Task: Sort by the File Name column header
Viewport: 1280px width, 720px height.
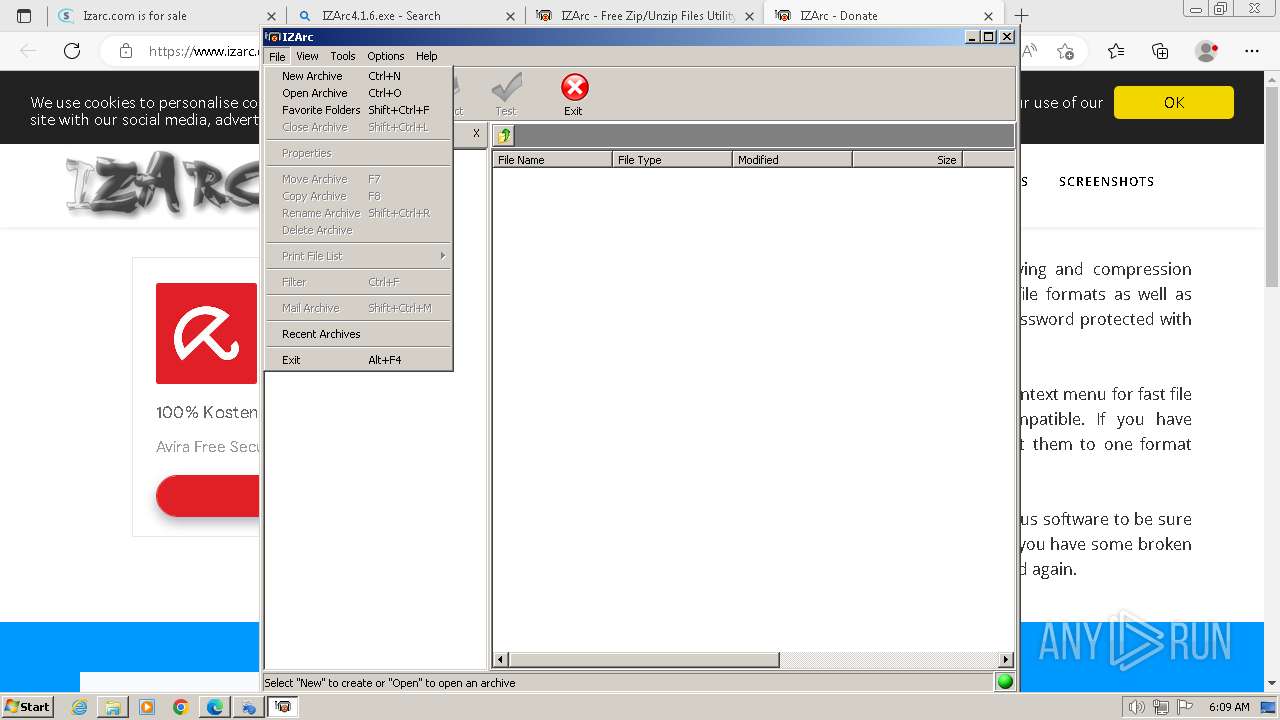Action: click(x=552, y=159)
